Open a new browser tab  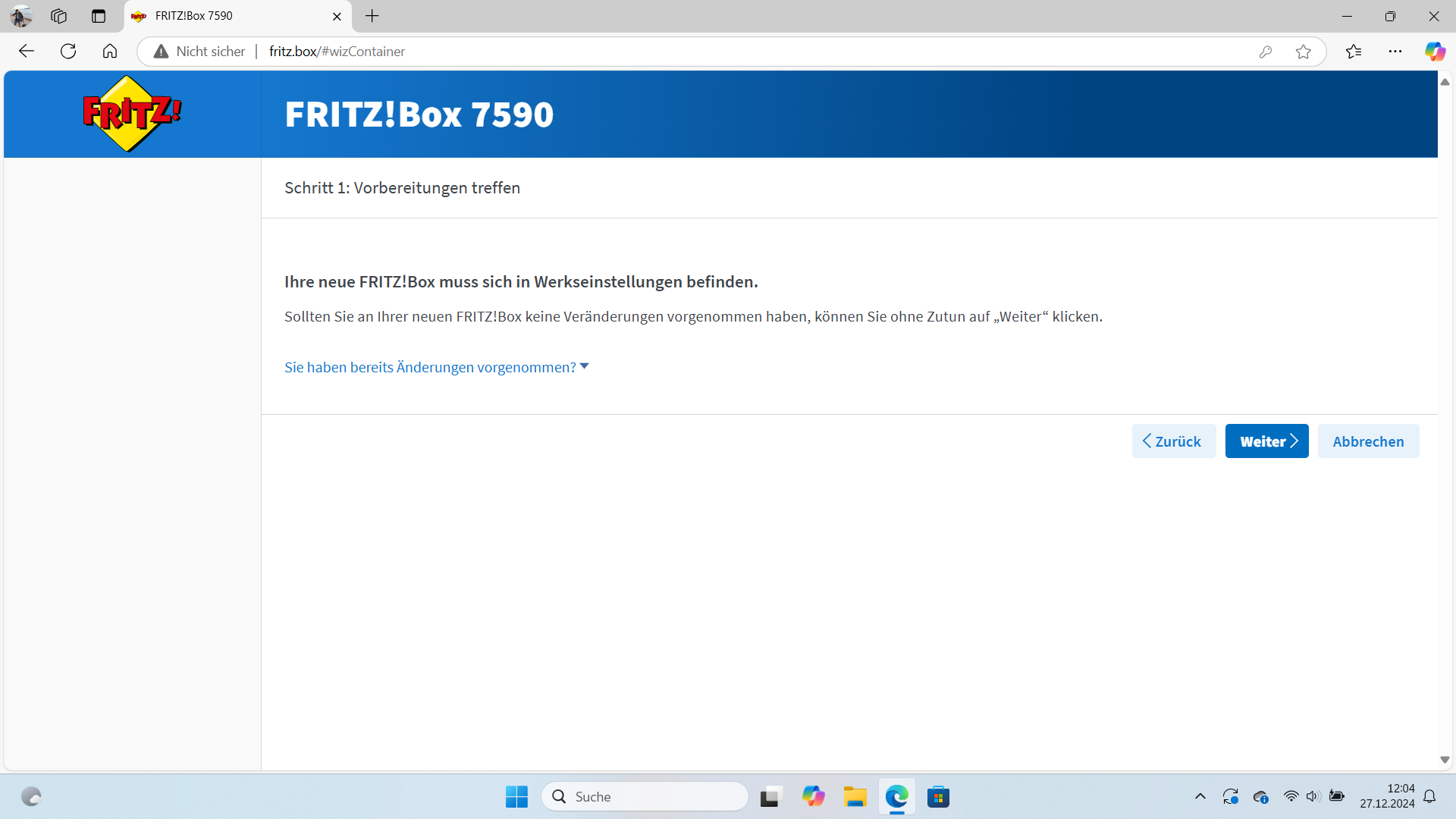point(372,16)
